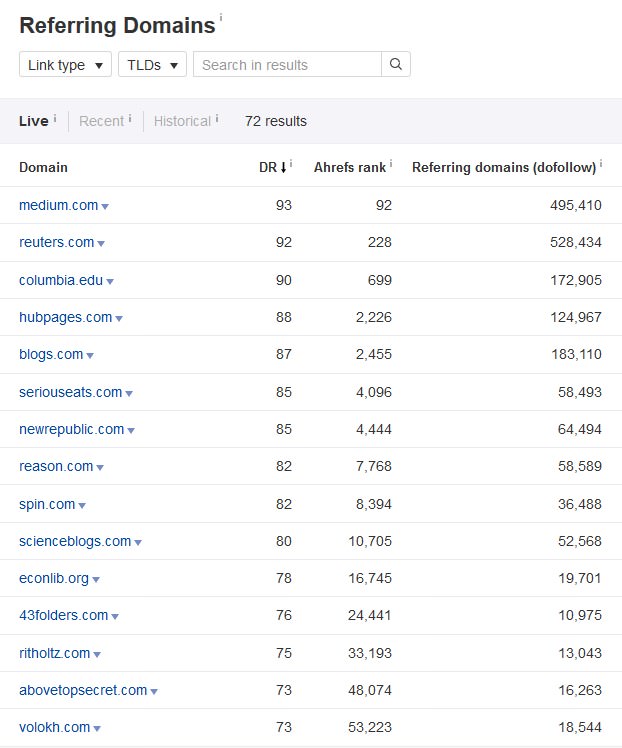Click info icon next to DR header

pyautogui.click(x=291, y=164)
